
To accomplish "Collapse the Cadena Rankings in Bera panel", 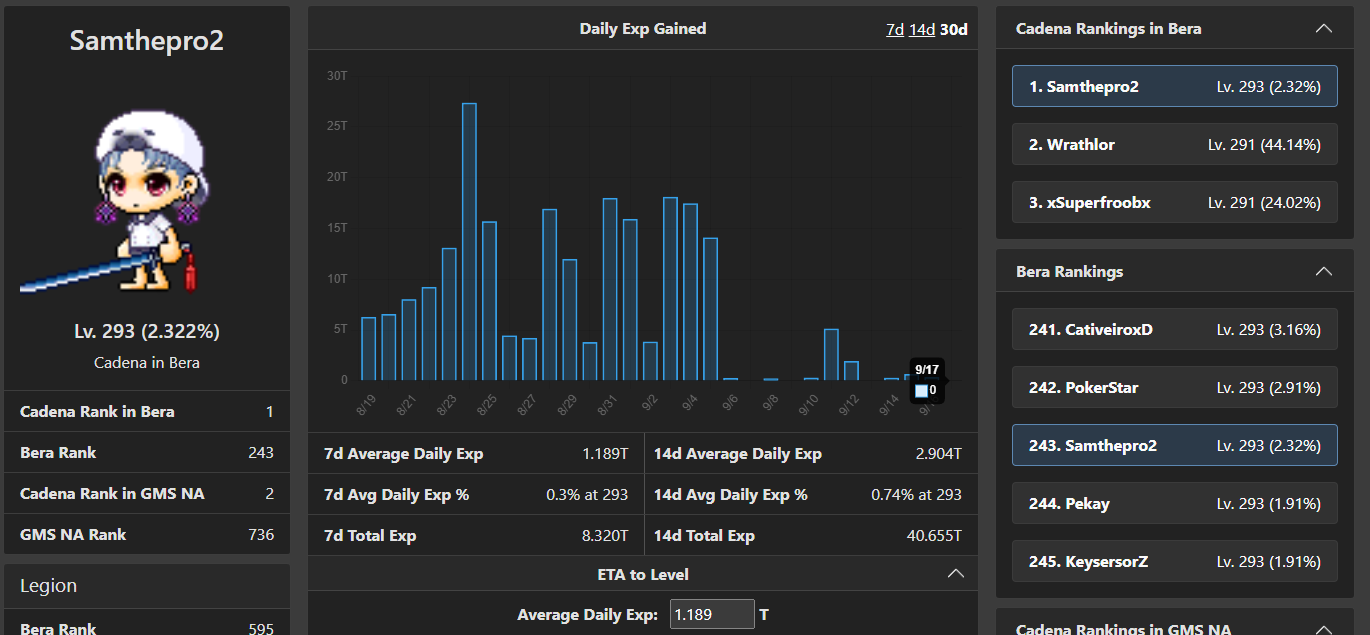I will tap(1323, 28).
